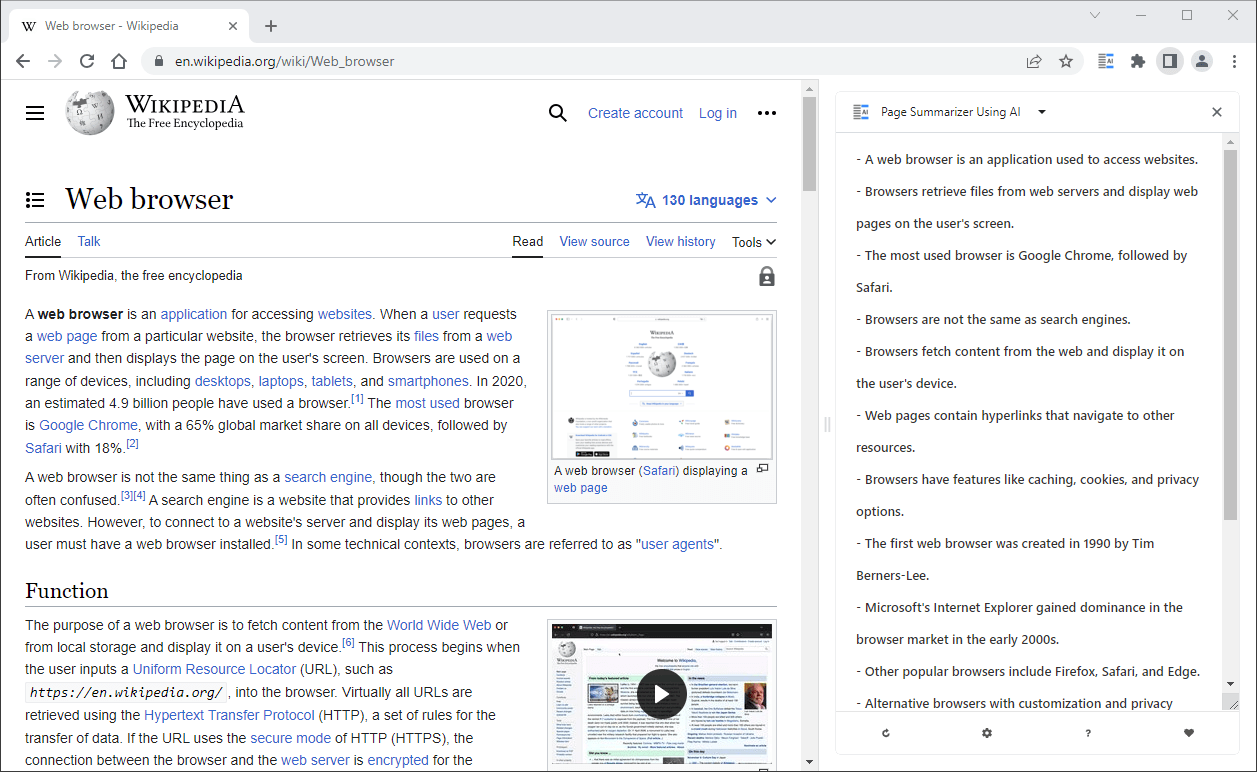1257x772 pixels.
Task: Click the browser forward arrow
Action: pos(55,61)
